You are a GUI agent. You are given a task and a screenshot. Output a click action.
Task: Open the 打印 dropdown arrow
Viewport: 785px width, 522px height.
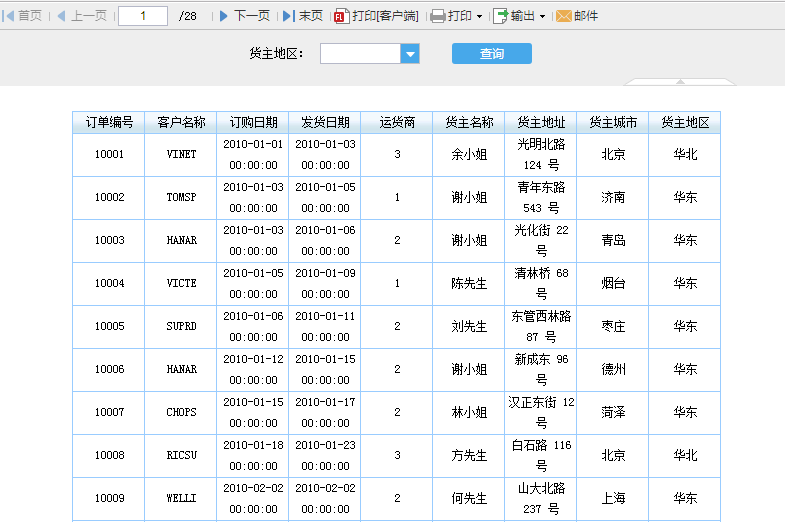coord(480,17)
